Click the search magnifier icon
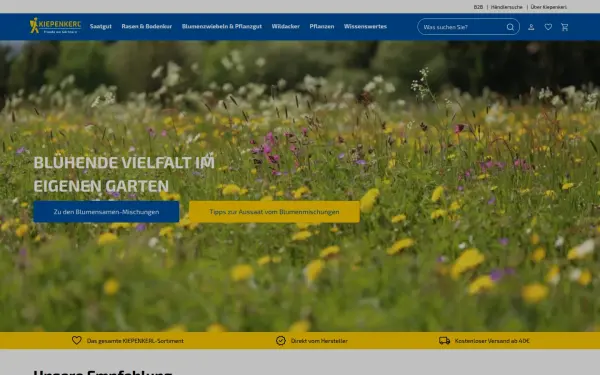The height and width of the screenshot is (375, 600). click(x=510, y=27)
